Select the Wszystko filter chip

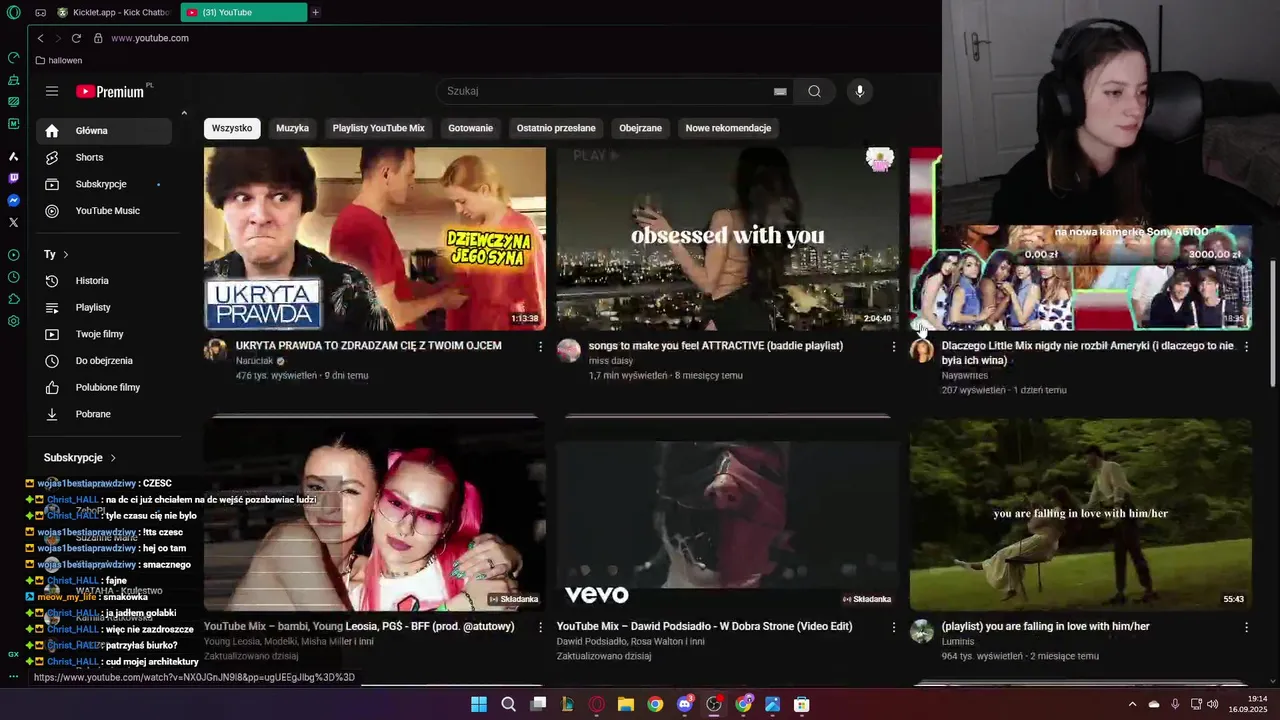tap(232, 128)
